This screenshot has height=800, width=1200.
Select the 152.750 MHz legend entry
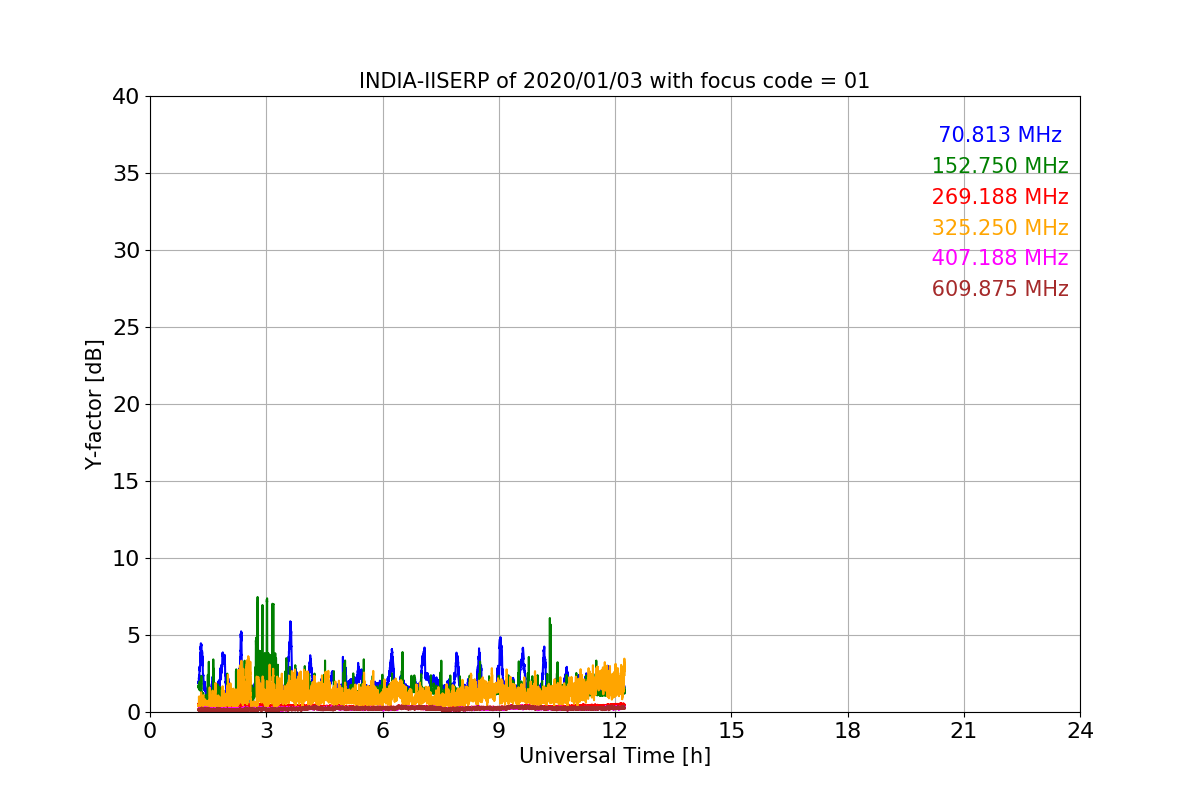point(1000,166)
